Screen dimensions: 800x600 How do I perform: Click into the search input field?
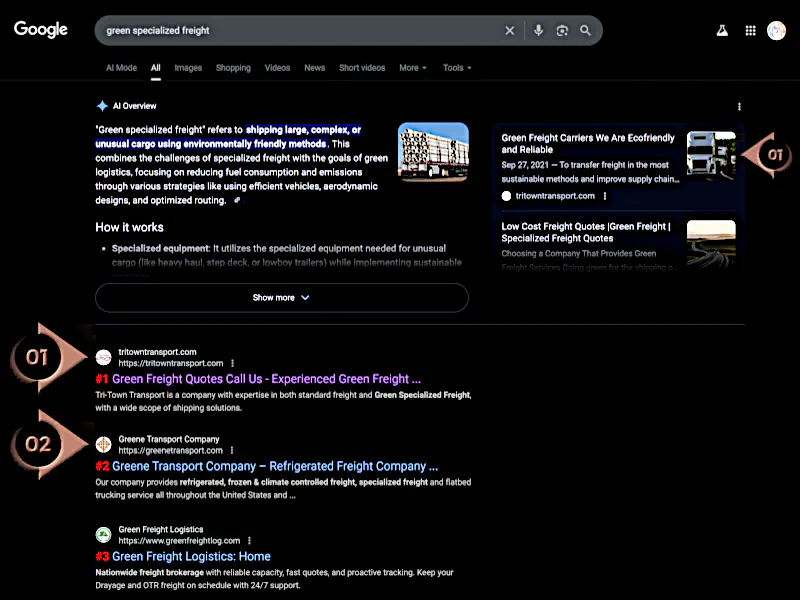300,31
